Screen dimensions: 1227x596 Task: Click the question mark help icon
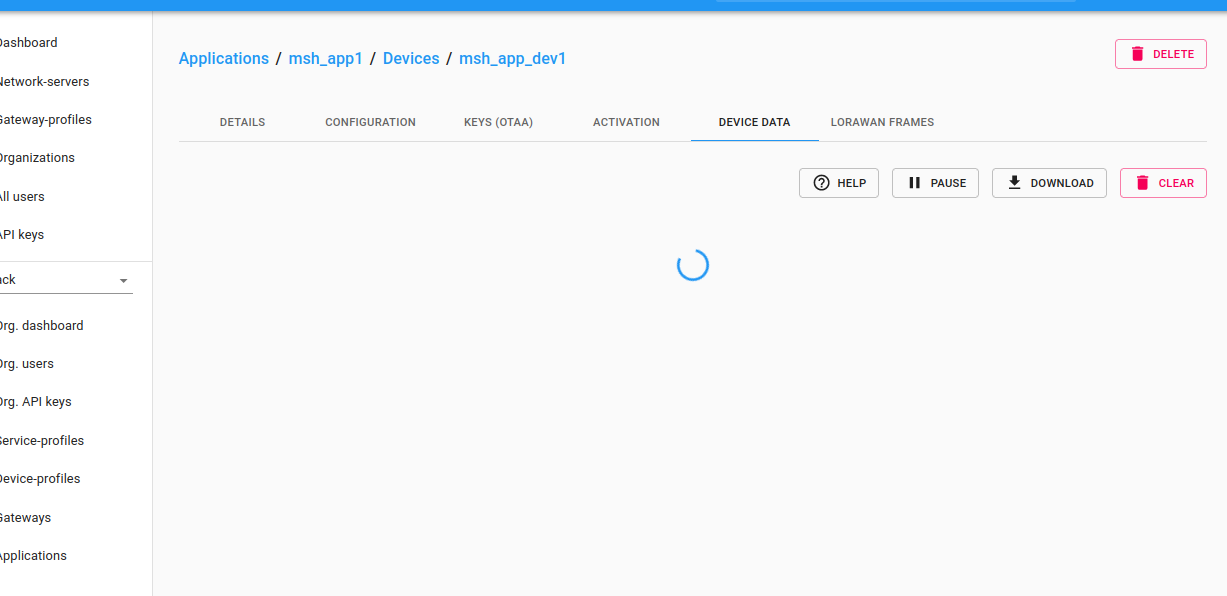point(822,183)
